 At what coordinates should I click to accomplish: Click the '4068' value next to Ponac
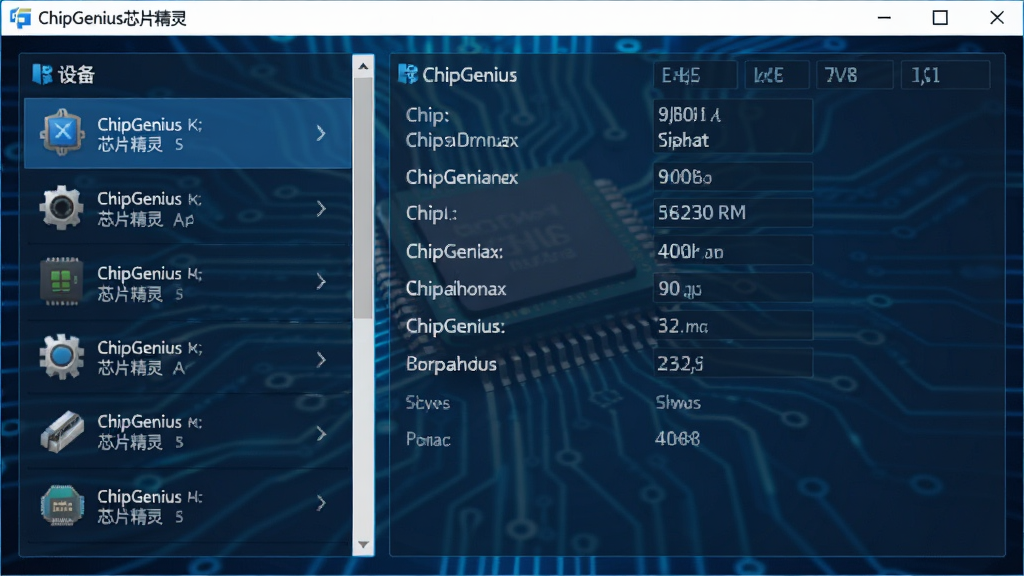coord(677,438)
